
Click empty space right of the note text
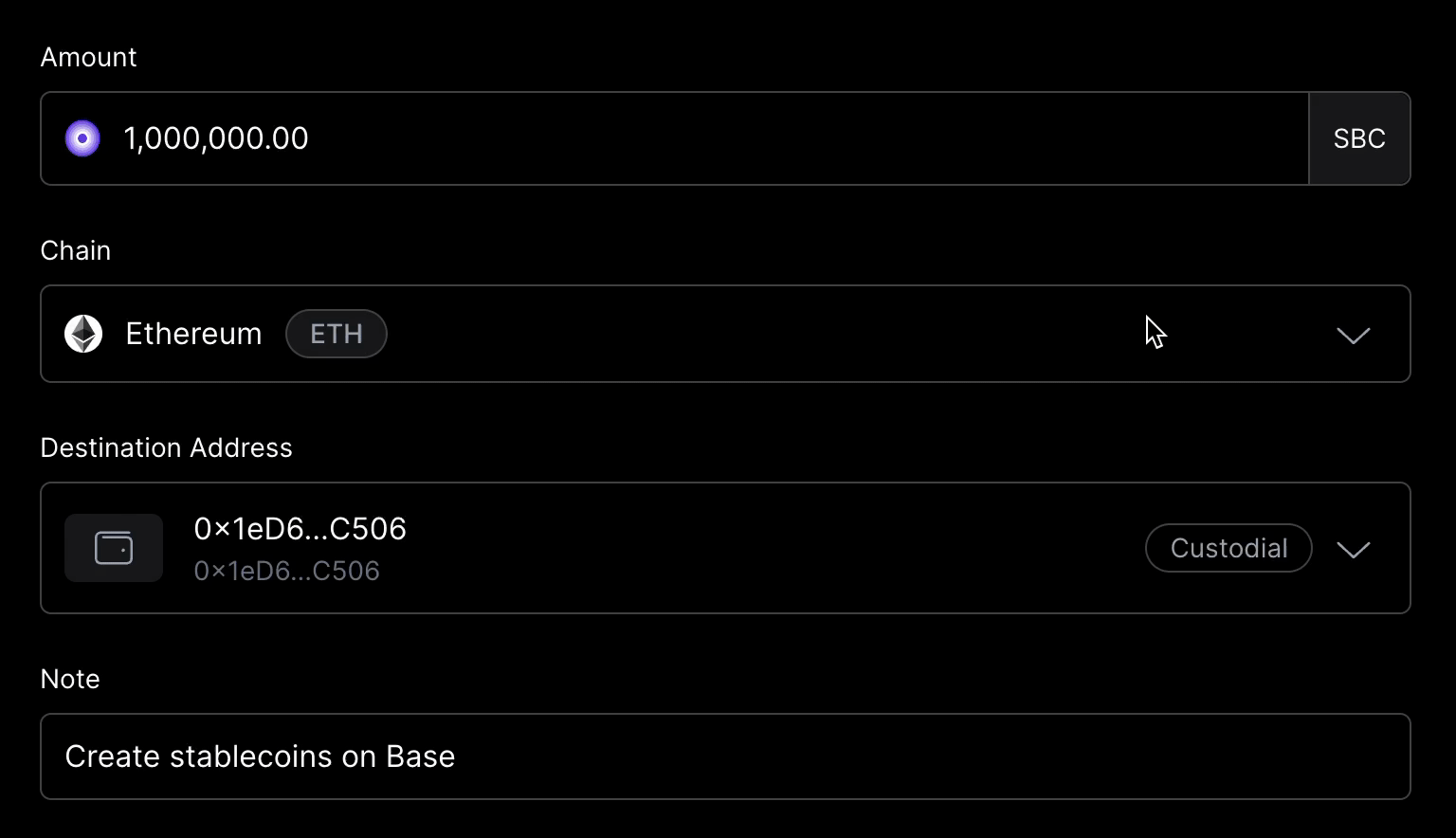(x=929, y=756)
